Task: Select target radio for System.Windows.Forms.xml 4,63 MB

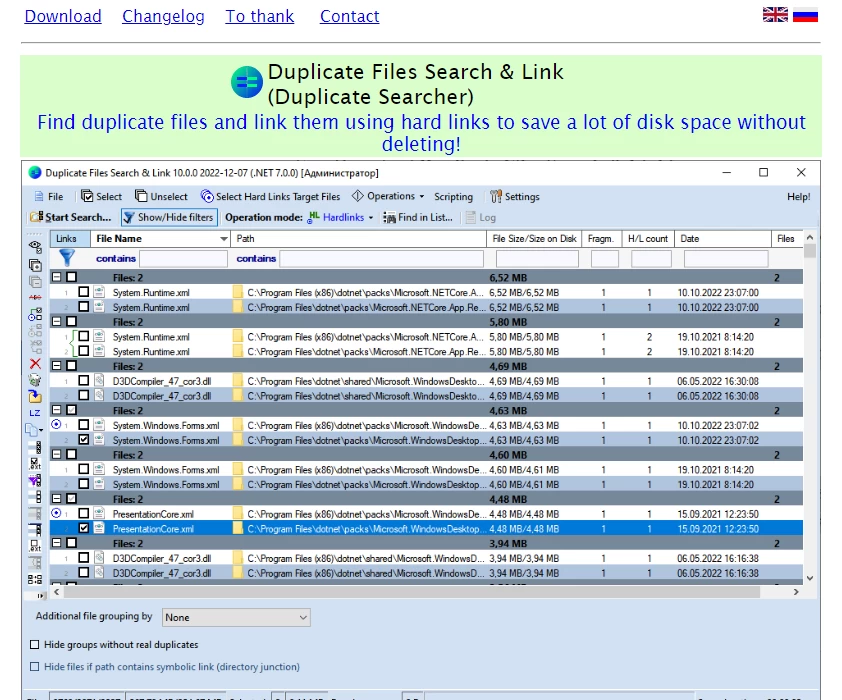Action: (56, 425)
